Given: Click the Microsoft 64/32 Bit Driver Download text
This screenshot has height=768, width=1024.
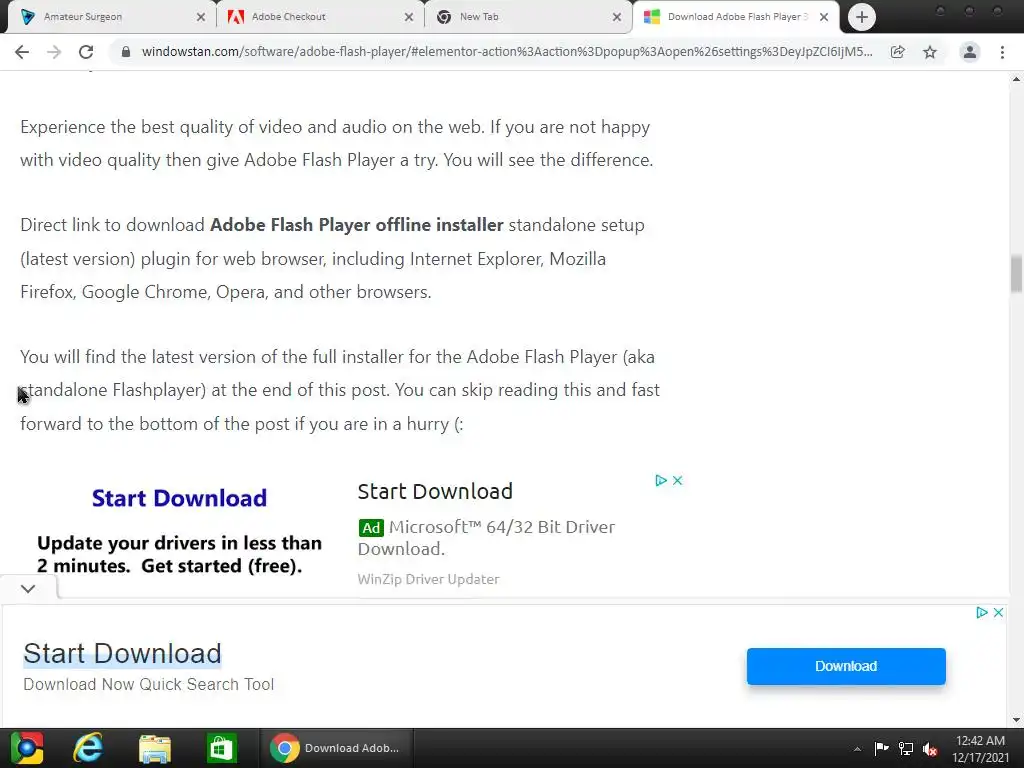Looking at the screenshot, I should coord(487,537).
